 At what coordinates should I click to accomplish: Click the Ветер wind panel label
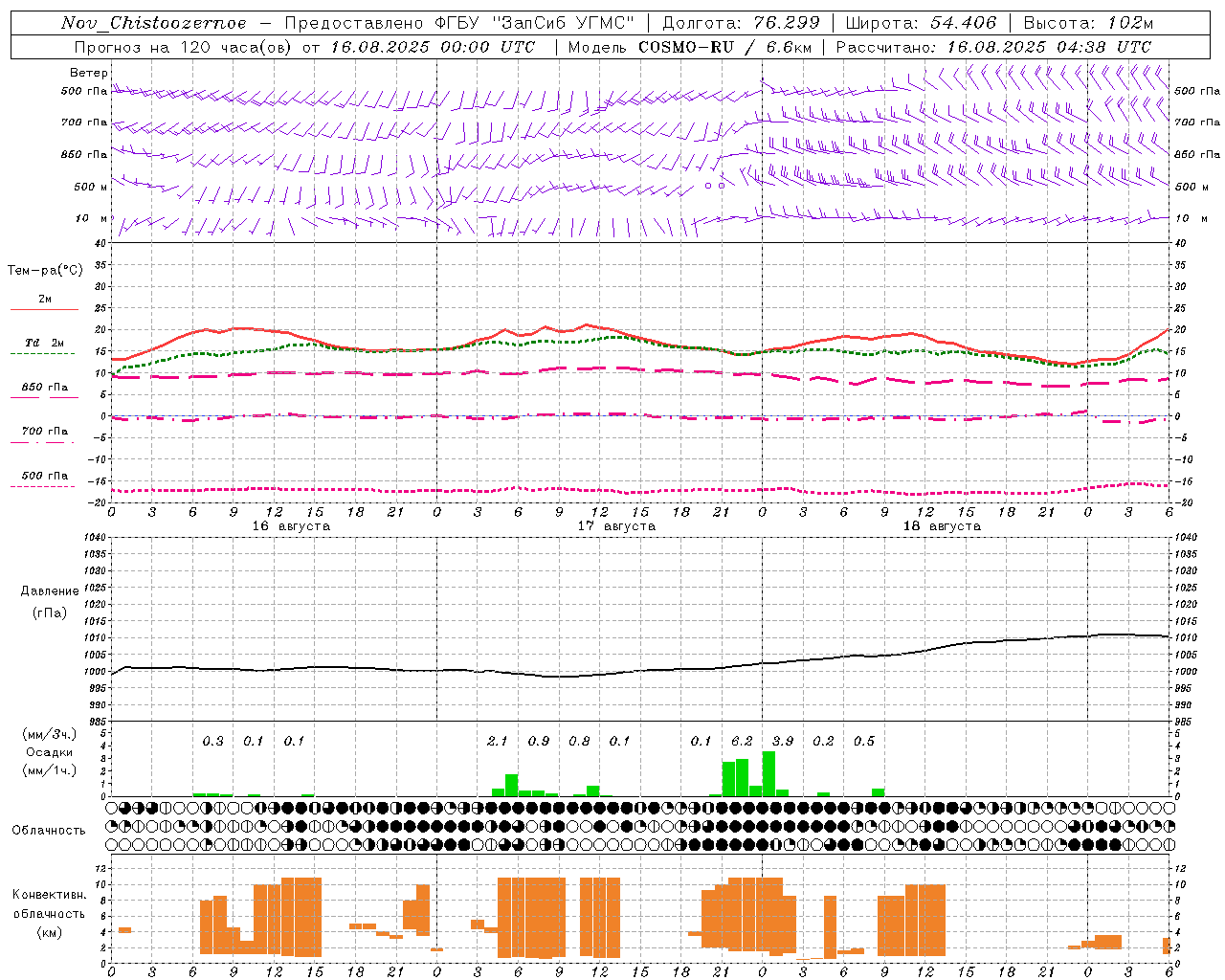(89, 73)
